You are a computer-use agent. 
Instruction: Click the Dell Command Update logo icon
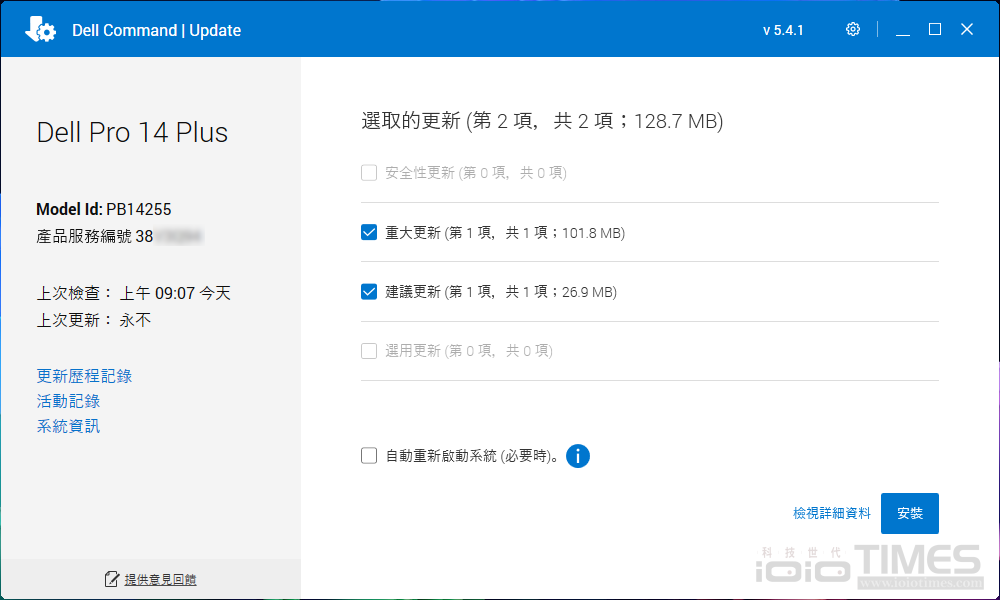pos(40,29)
